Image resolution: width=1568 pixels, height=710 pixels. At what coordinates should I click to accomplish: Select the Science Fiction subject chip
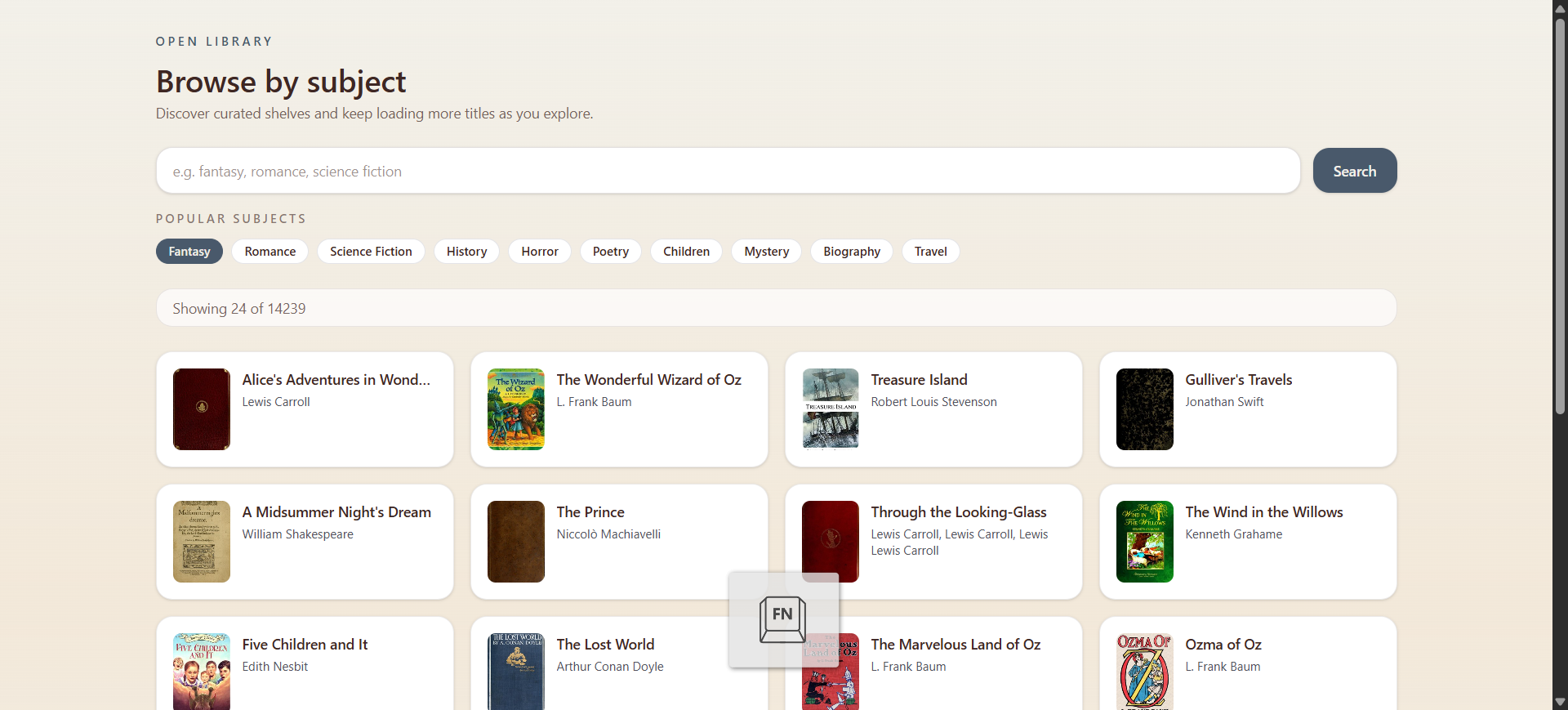click(x=371, y=252)
